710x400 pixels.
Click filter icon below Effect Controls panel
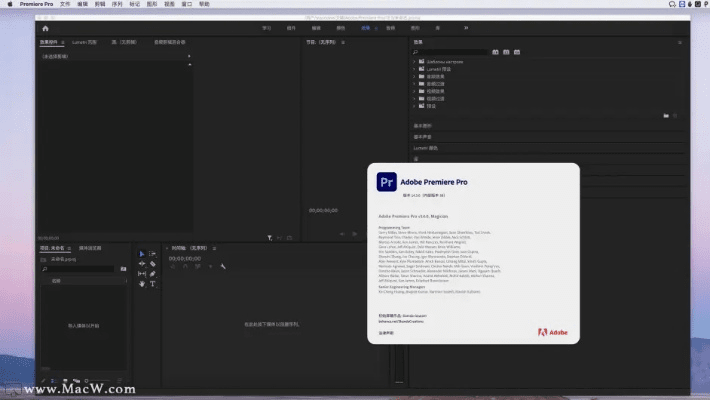[x=269, y=238]
